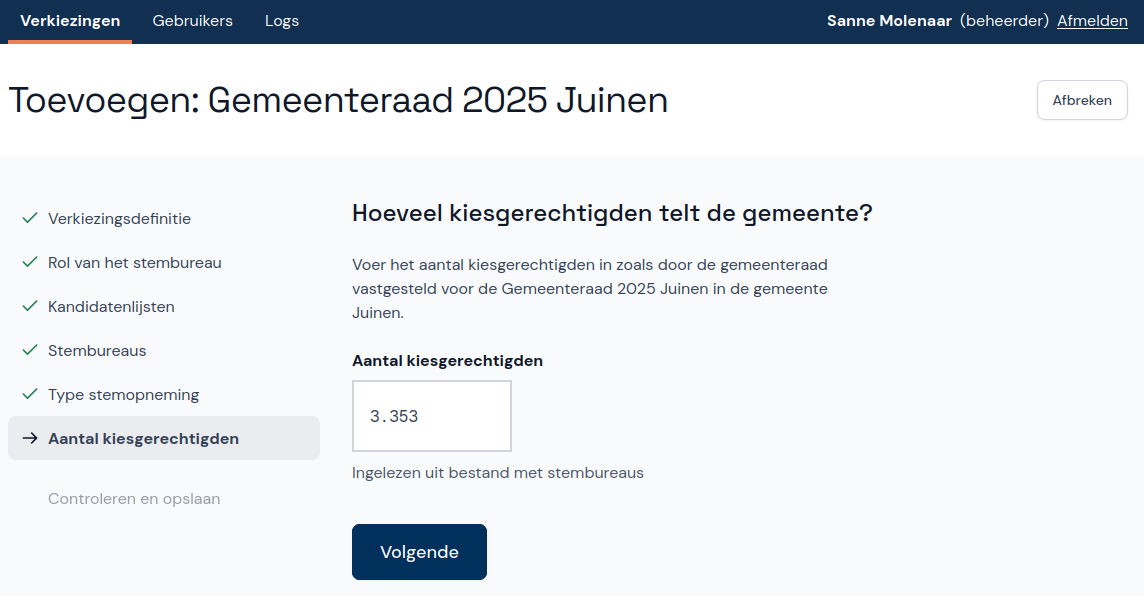The width and height of the screenshot is (1144, 596).
Task: Click the checkmark icon before Kandidatenlijsten
Action: [x=30, y=306]
